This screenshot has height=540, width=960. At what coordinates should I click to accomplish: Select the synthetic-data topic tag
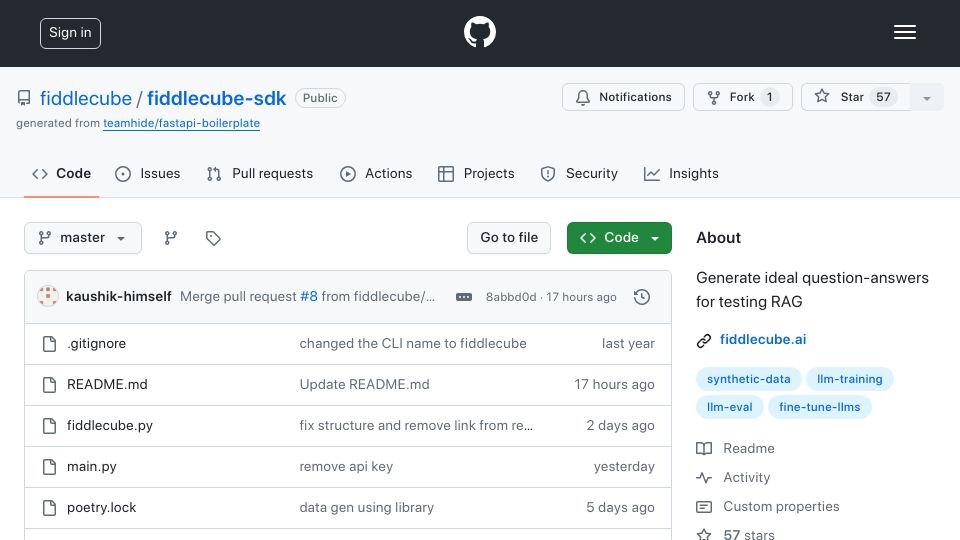click(x=748, y=379)
